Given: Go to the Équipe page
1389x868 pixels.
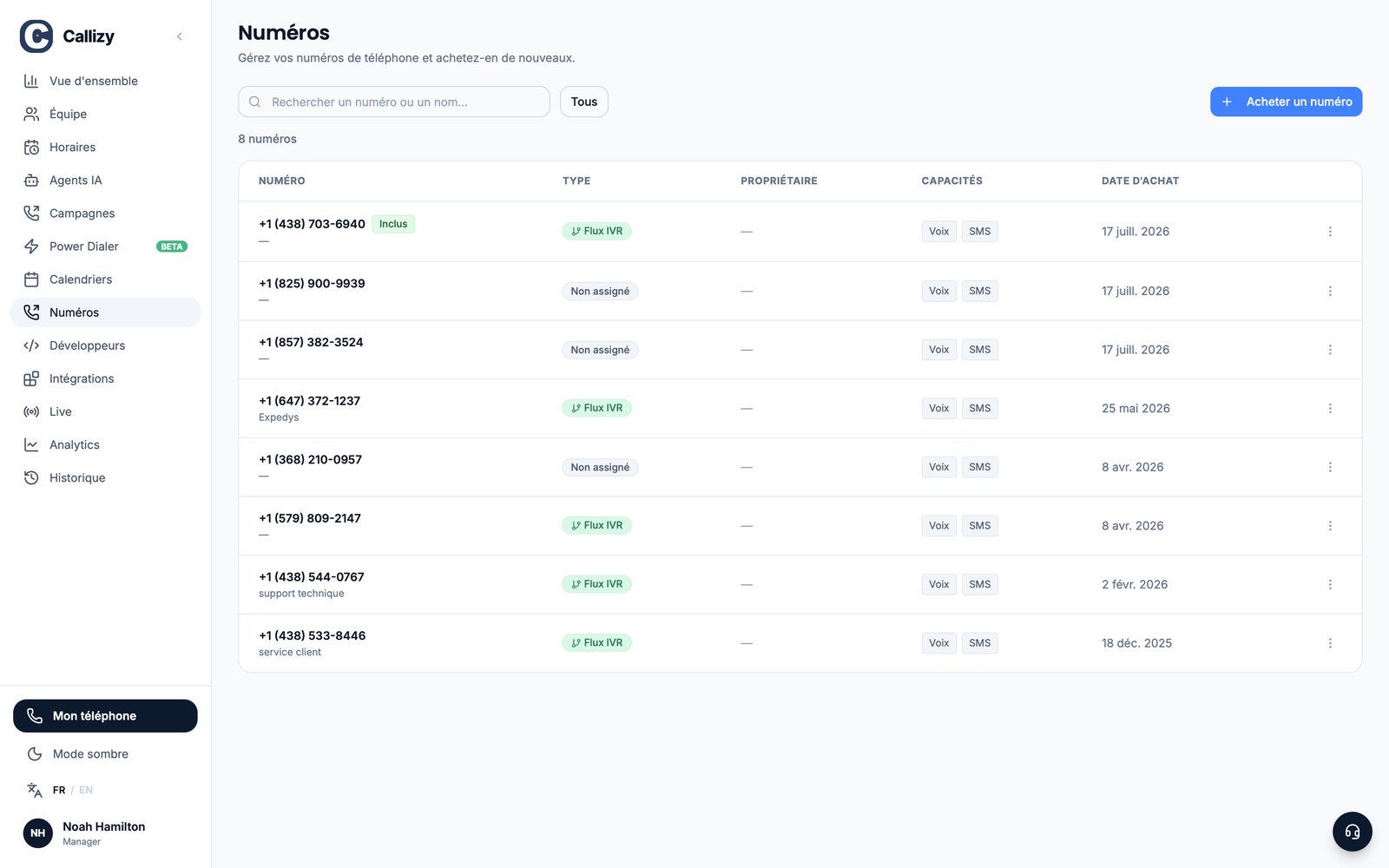Looking at the screenshot, I should click(105, 114).
